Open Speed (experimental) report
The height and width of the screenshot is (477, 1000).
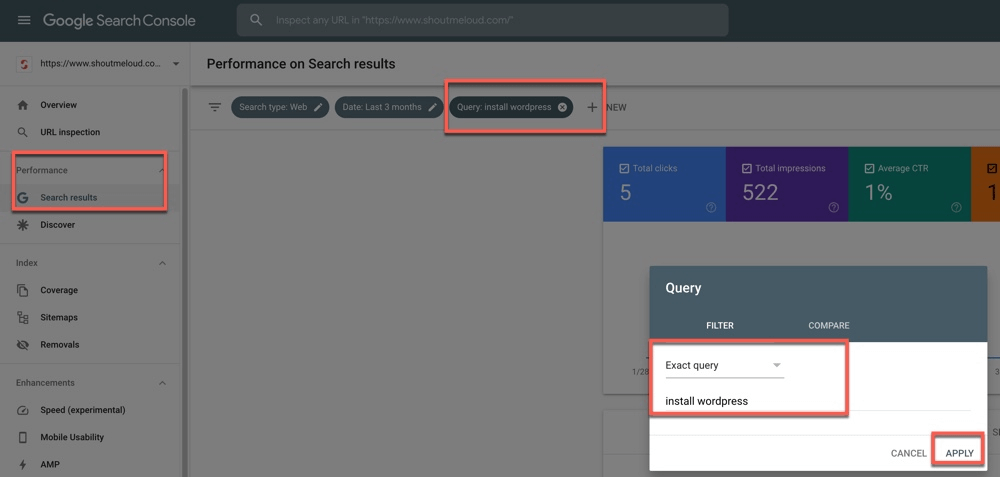tap(83, 410)
